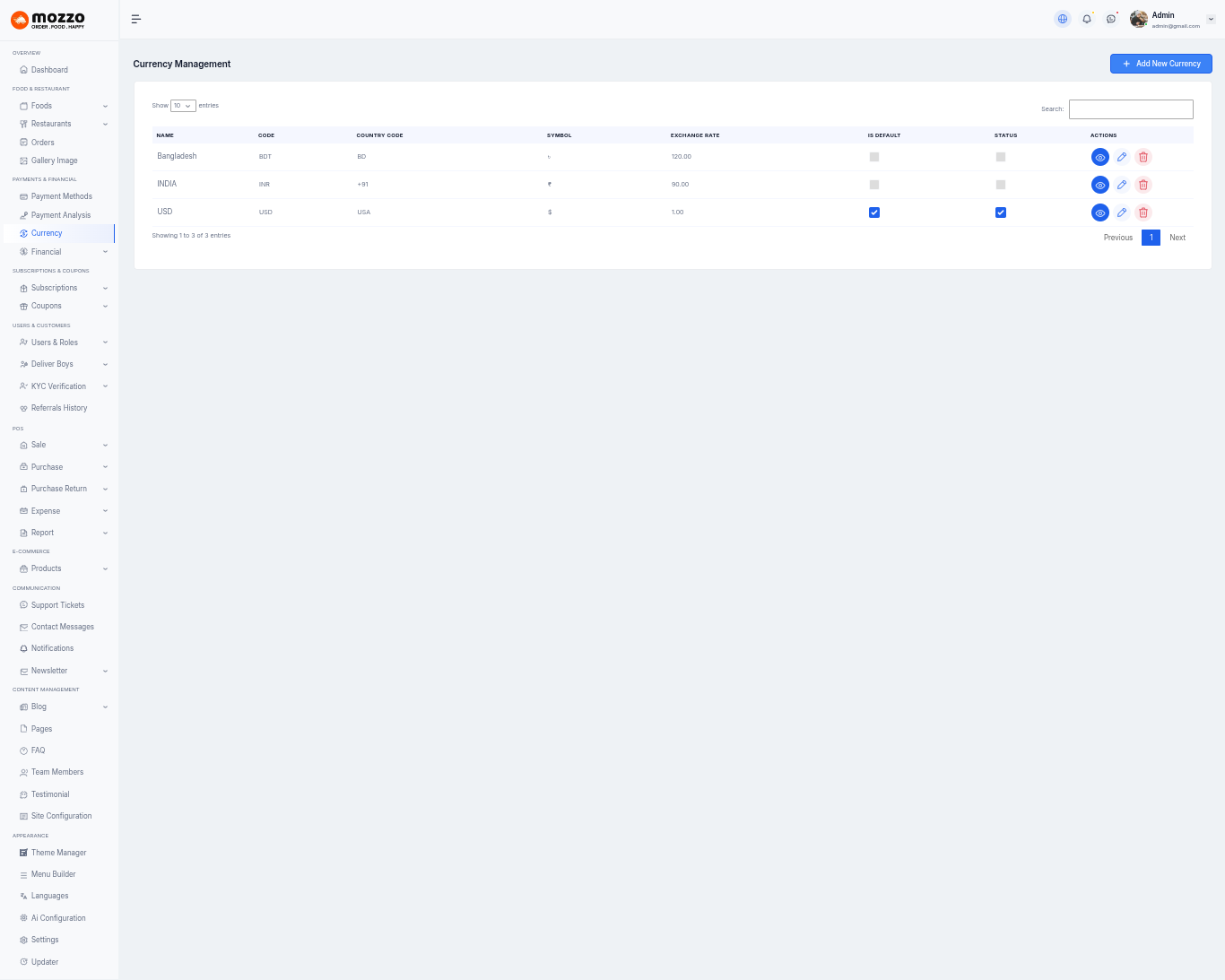
Task: Check Is Default checkbox for Bangladesh
Action: pos(874,157)
